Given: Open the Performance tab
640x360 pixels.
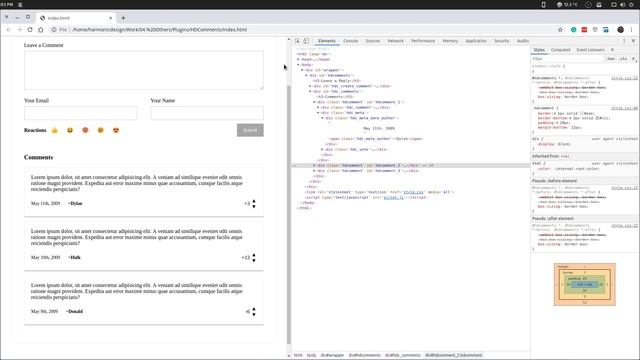Looking at the screenshot, I should click(x=423, y=41).
